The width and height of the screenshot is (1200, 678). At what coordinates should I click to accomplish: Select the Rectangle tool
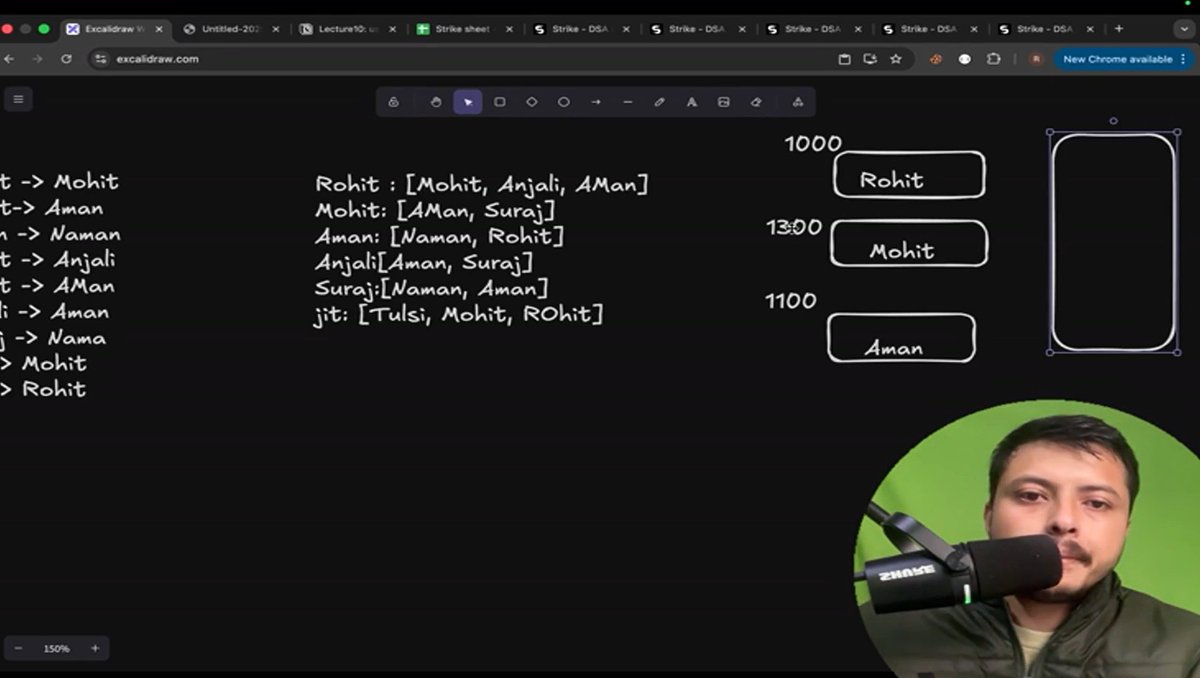500,102
